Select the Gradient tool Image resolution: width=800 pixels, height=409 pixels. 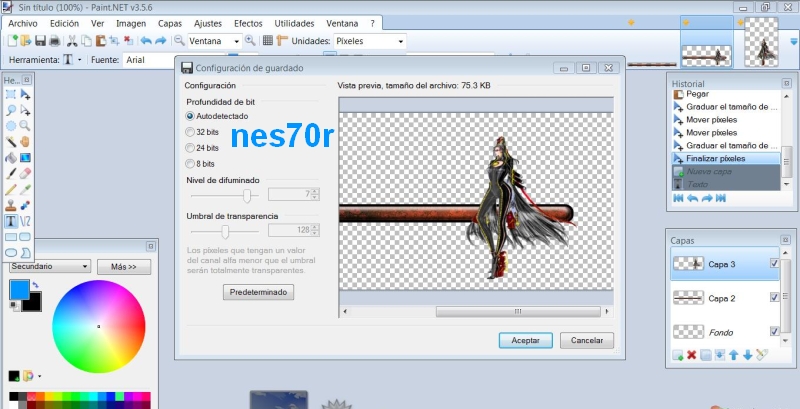25,158
